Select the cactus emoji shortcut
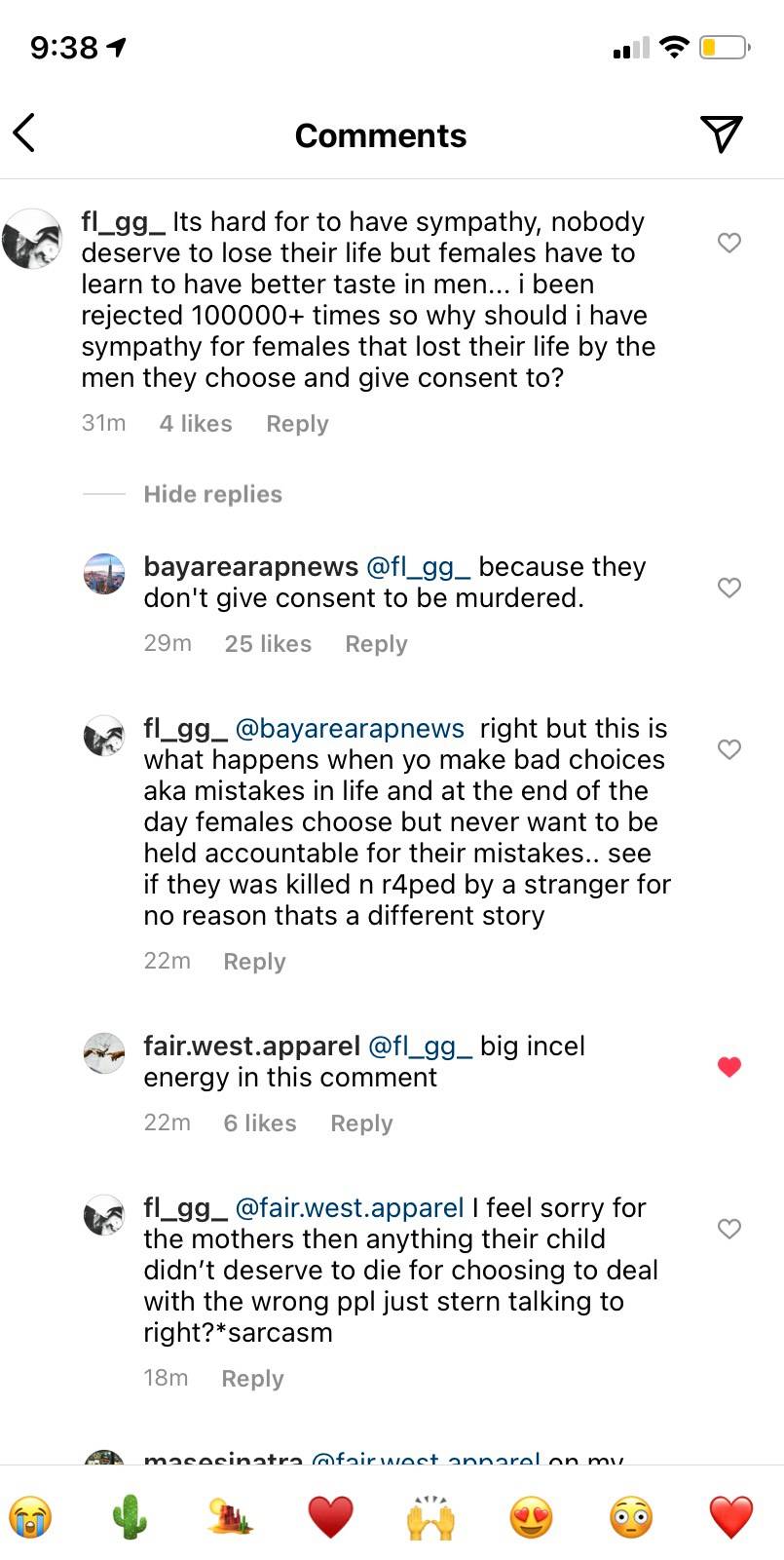This screenshot has width=784, height=1560. click(x=130, y=1515)
